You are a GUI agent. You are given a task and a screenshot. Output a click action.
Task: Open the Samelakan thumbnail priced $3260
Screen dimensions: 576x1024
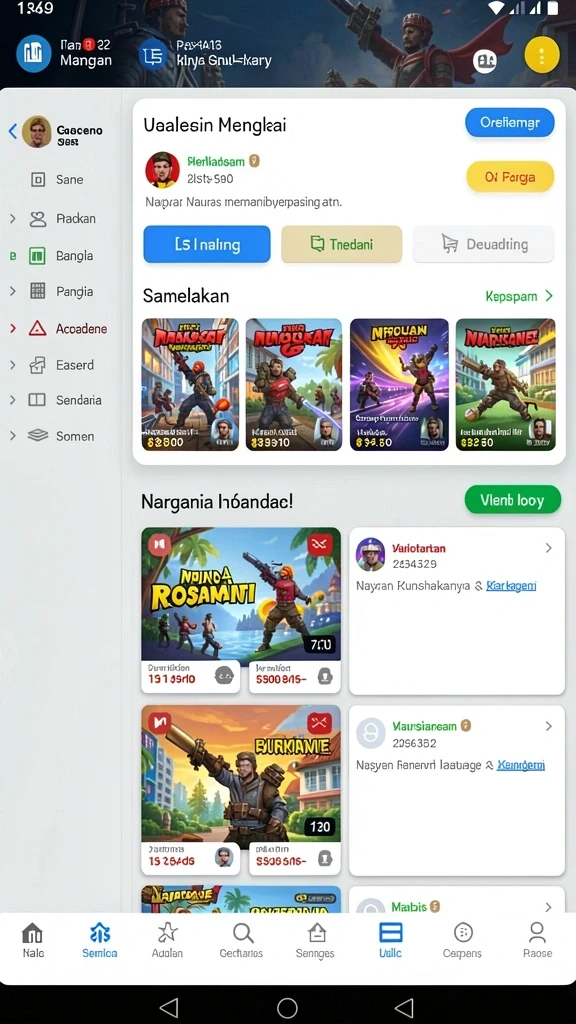505,385
